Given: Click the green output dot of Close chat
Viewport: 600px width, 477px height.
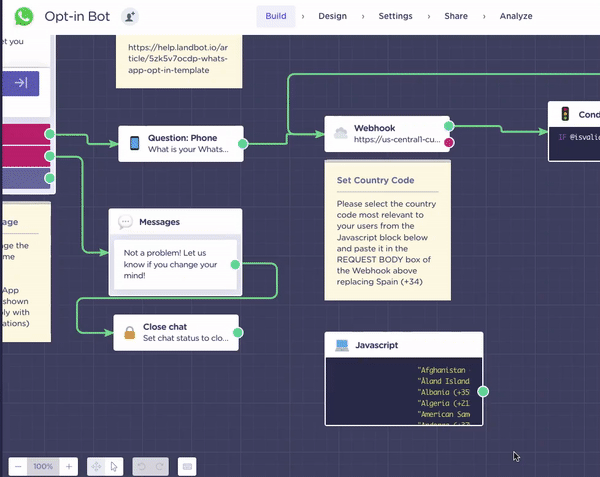Looking at the screenshot, I should (238, 332).
